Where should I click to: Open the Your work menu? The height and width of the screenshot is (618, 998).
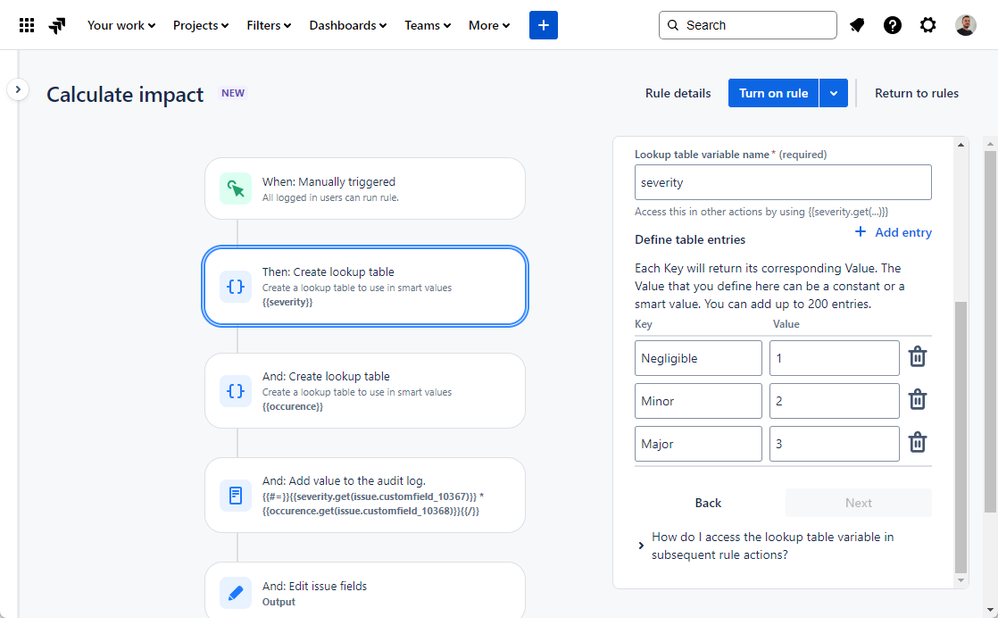[x=121, y=25]
